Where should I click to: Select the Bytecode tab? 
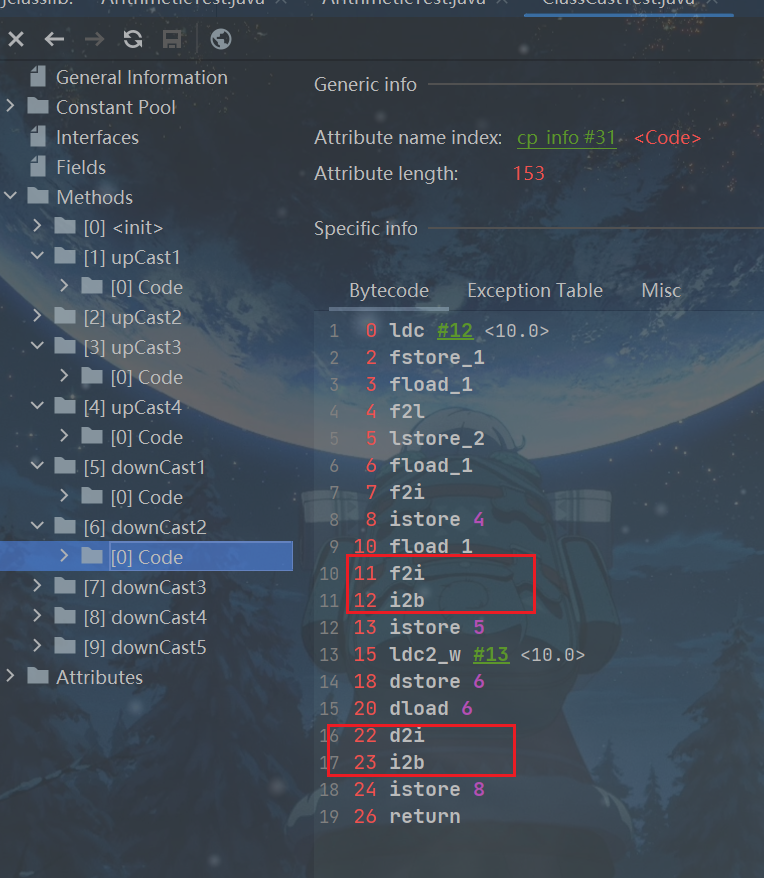coord(389,291)
